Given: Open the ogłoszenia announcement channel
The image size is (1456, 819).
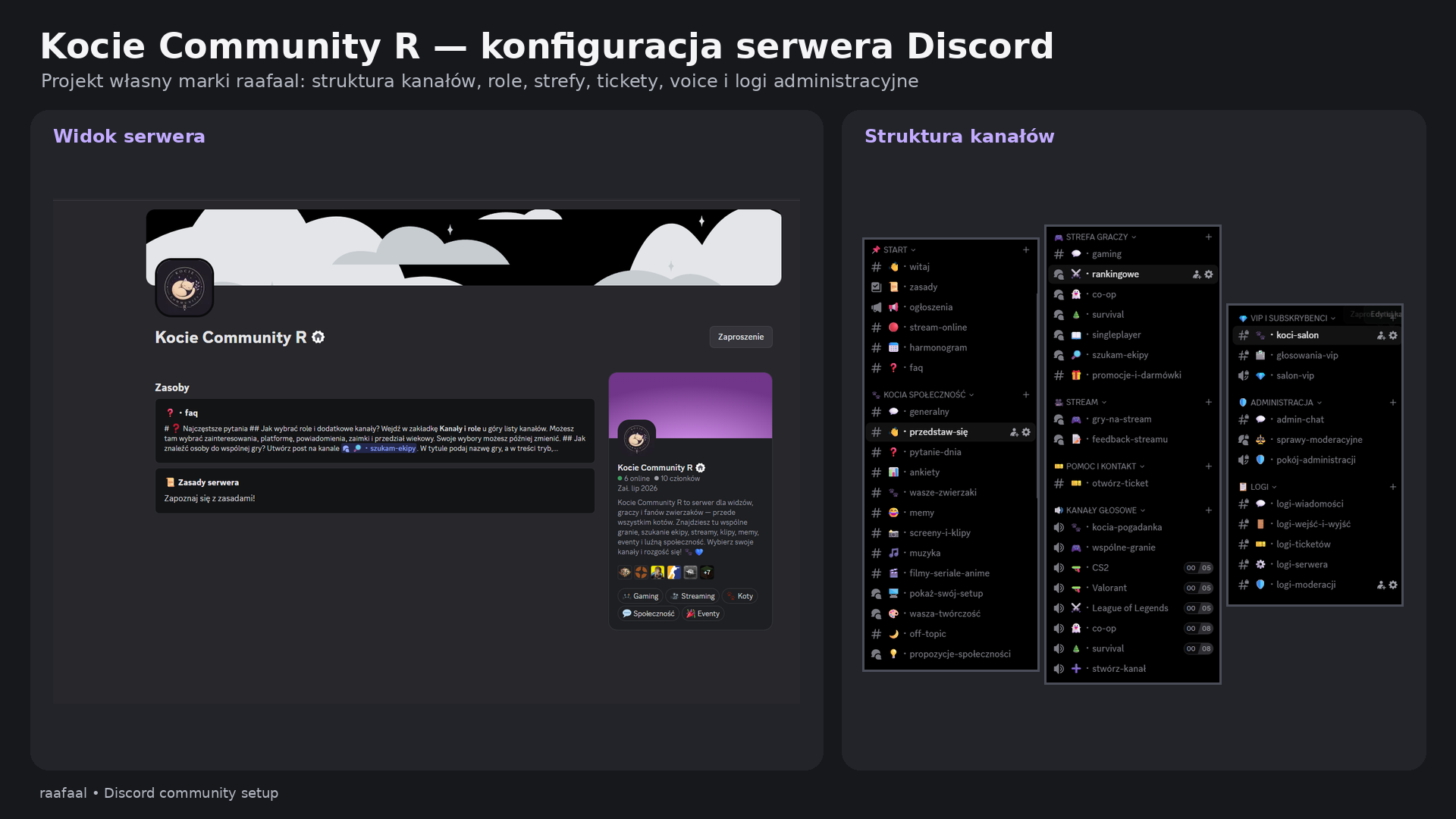Looking at the screenshot, I should tap(951, 307).
